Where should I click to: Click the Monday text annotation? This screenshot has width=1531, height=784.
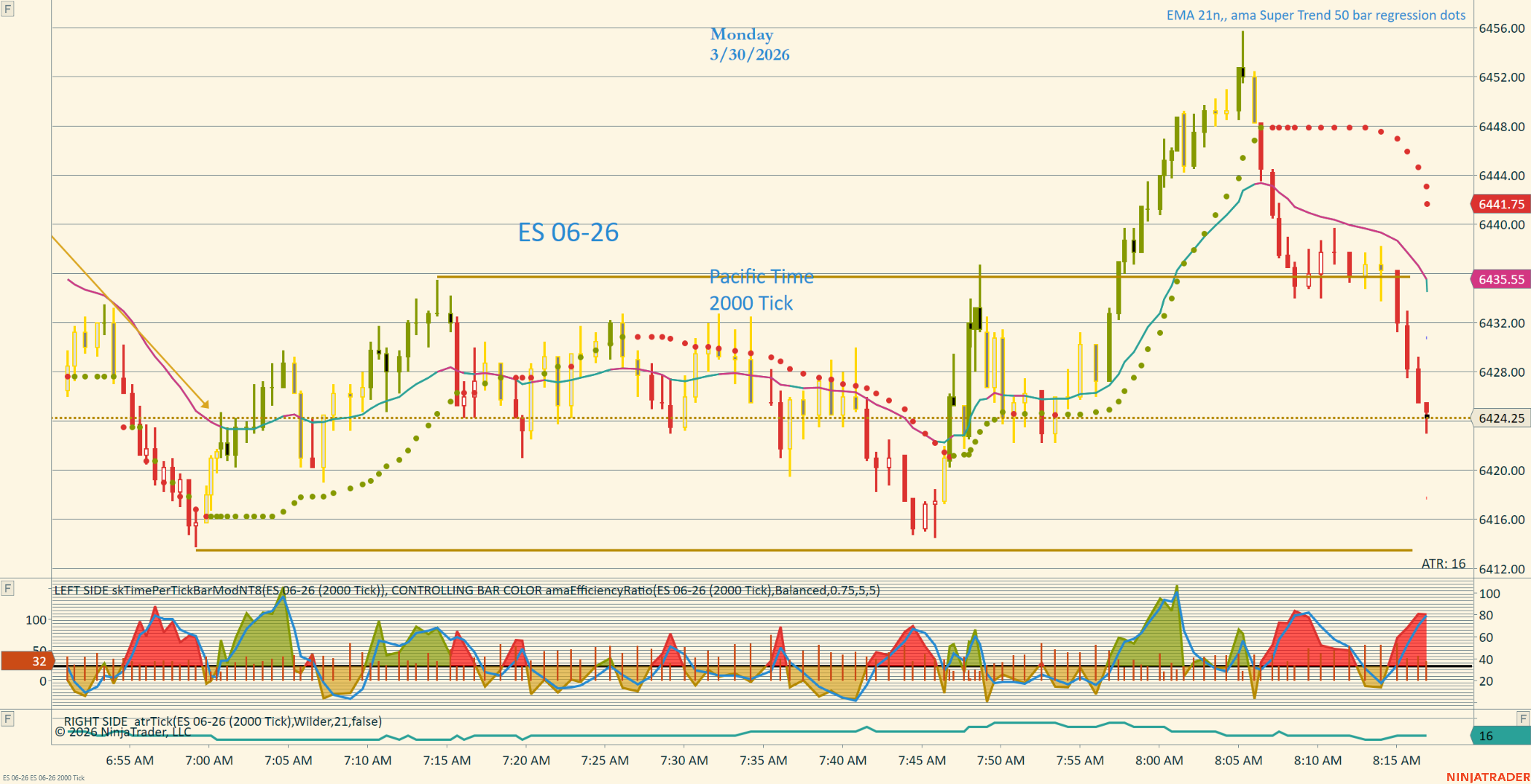[742, 34]
